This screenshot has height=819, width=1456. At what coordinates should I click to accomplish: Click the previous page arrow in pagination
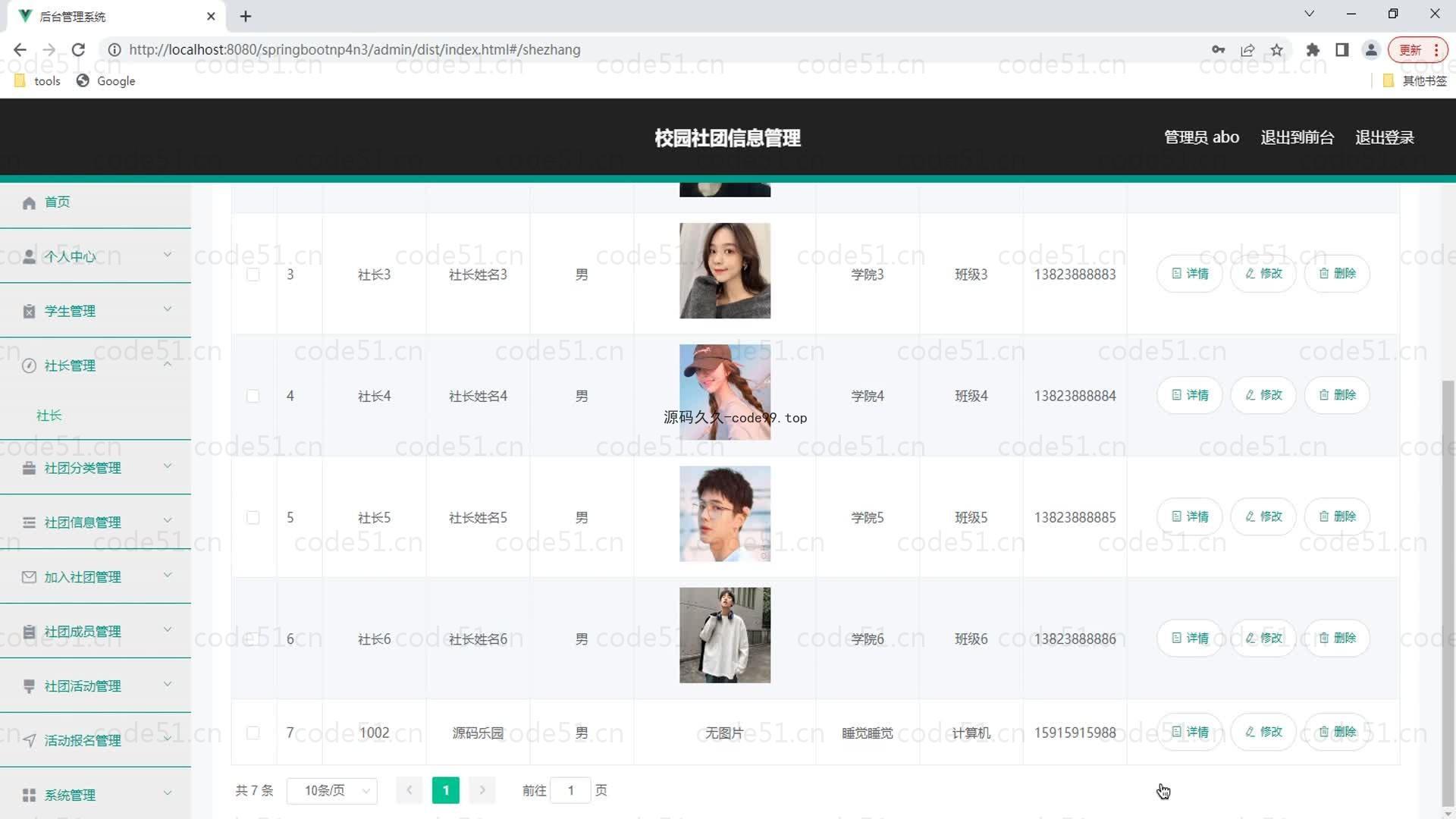(x=409, y=790)
